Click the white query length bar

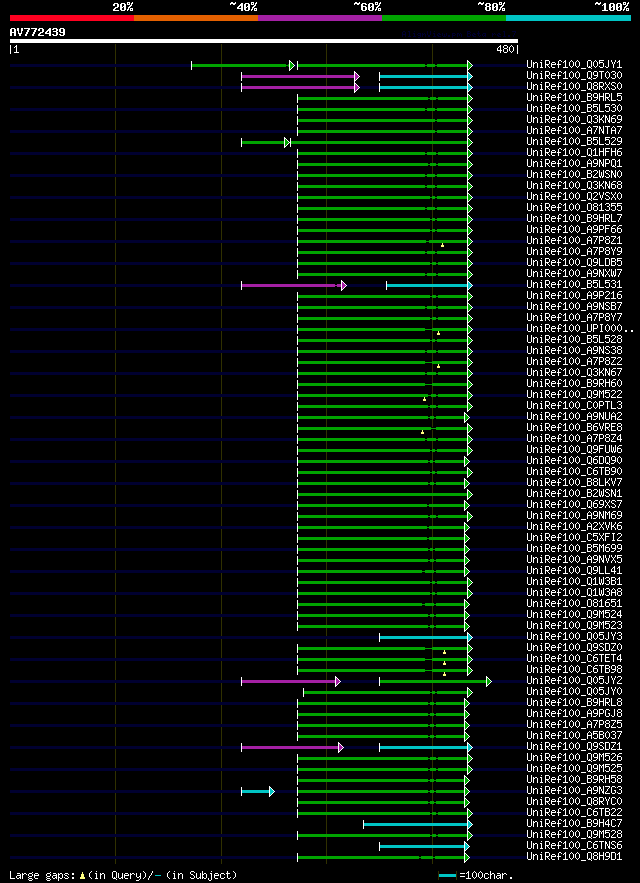click(x=264, y=41)
